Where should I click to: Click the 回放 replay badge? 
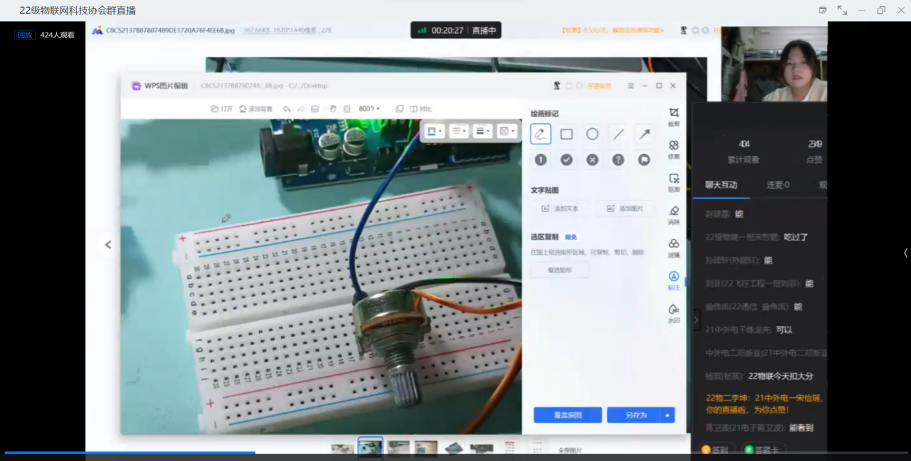(25, 35)
